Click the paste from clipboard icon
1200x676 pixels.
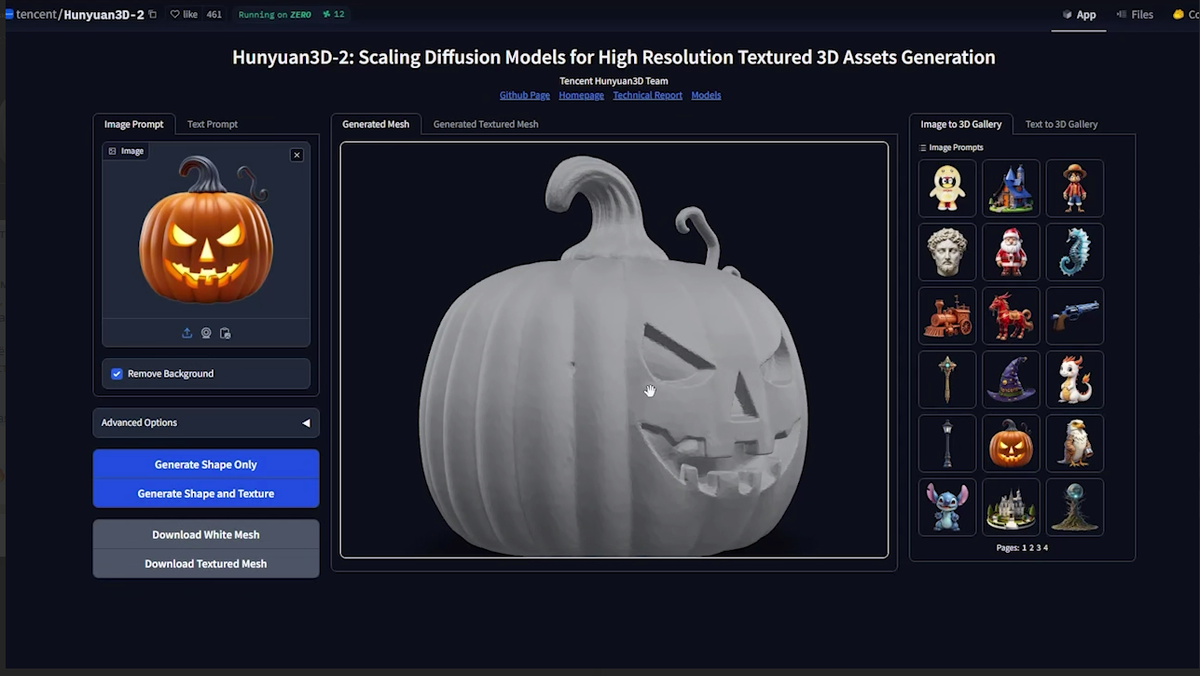pyautogui.click(x=225, y=333)
